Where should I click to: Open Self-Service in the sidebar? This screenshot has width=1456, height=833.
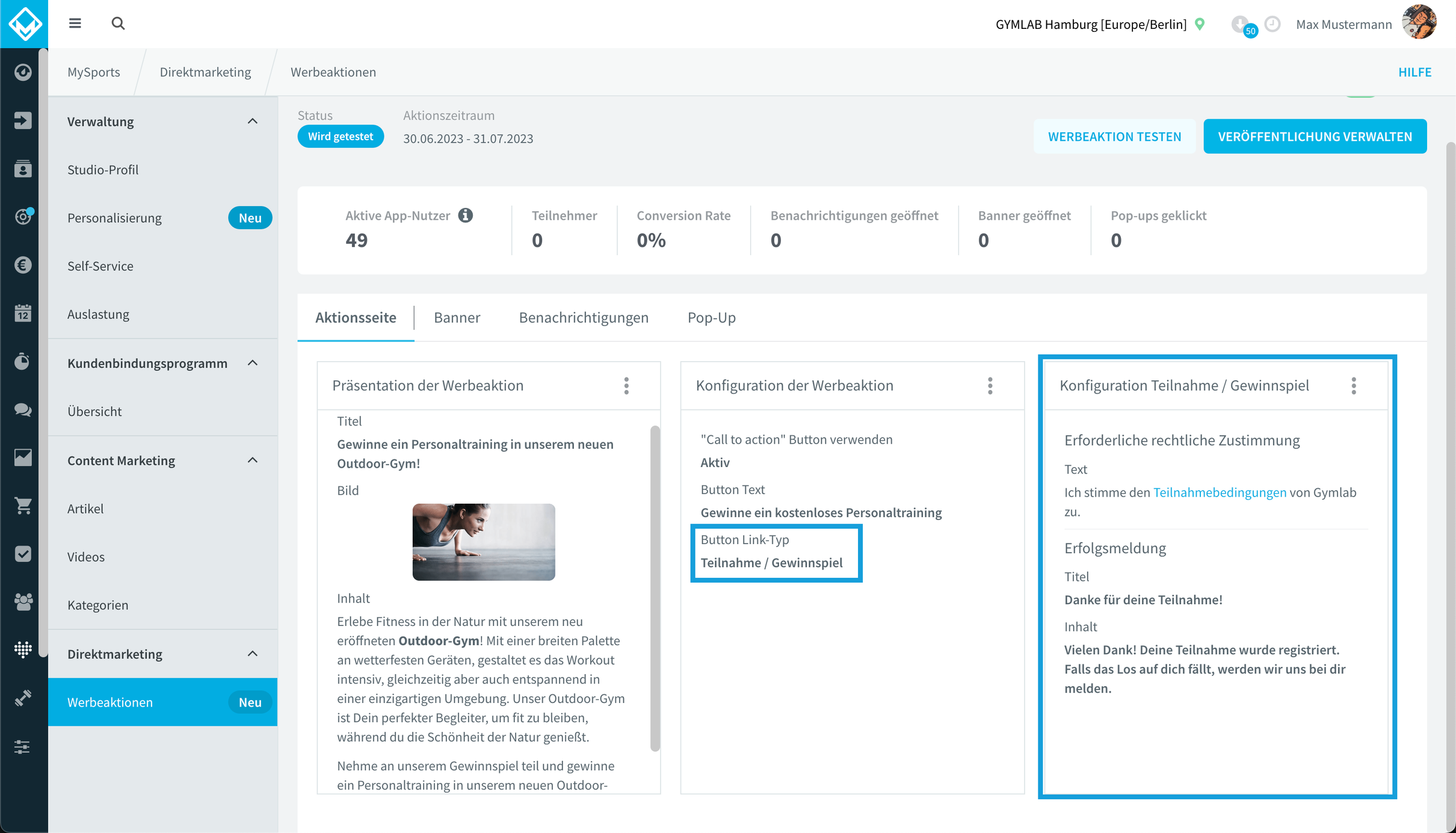click(x=162, y=266)
